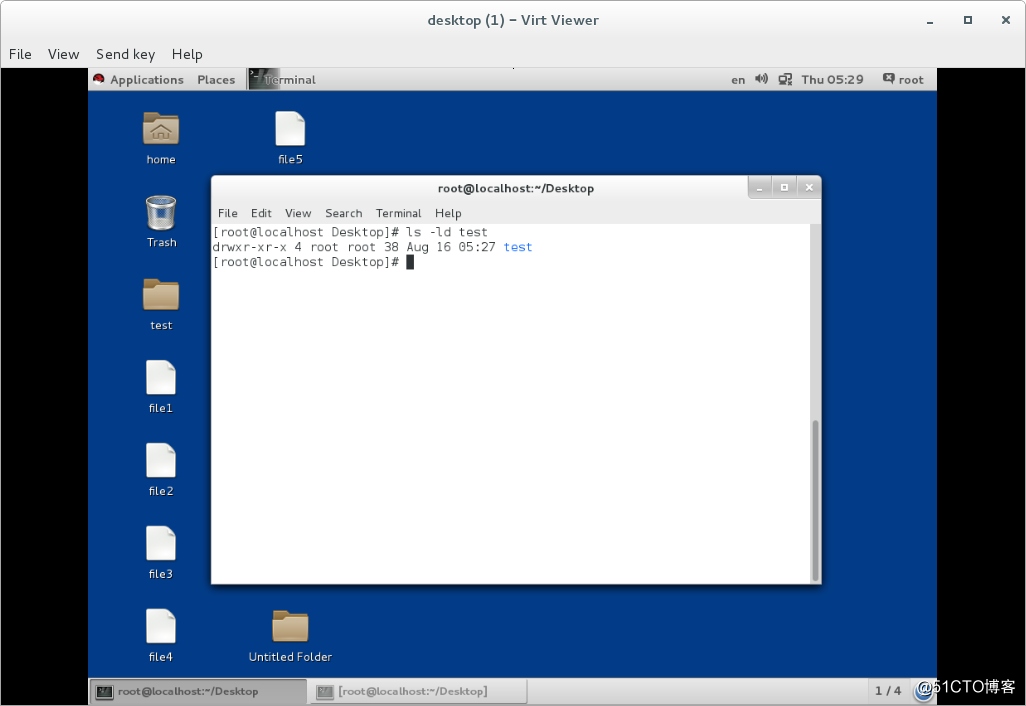Viewport: 1026px width, 706px height.
Task: Click the Thu 05:29 clock
Action: 832,80
